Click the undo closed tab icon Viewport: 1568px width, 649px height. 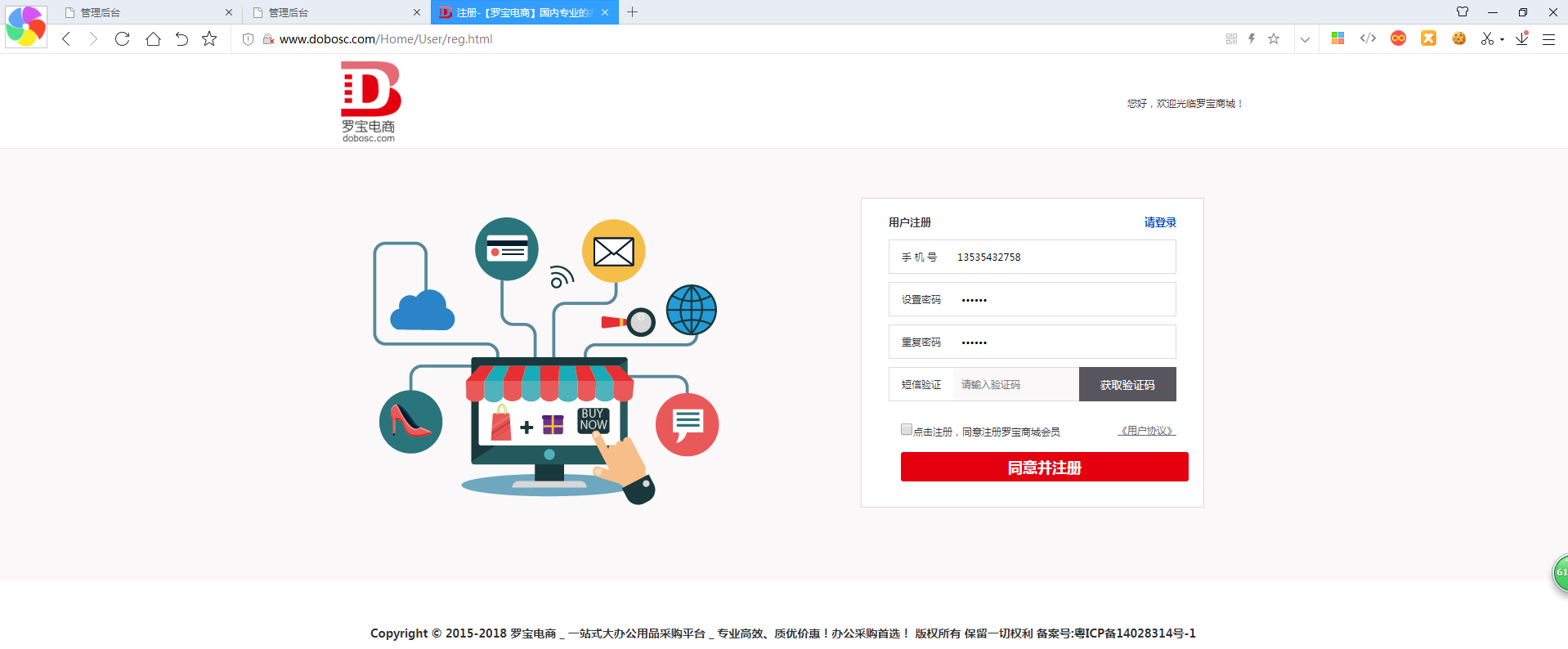point(181,39)
